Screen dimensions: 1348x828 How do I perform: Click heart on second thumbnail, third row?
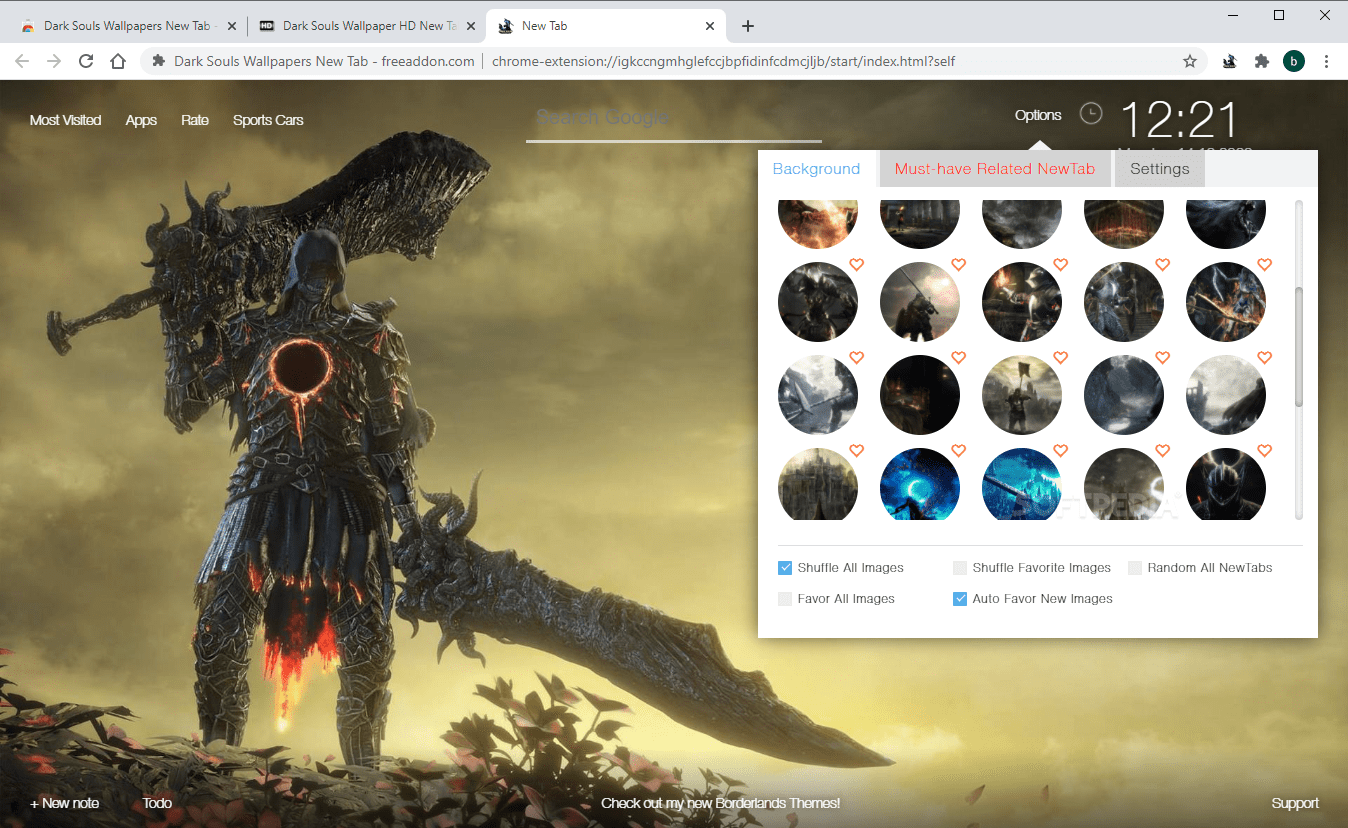pos(958,358)
